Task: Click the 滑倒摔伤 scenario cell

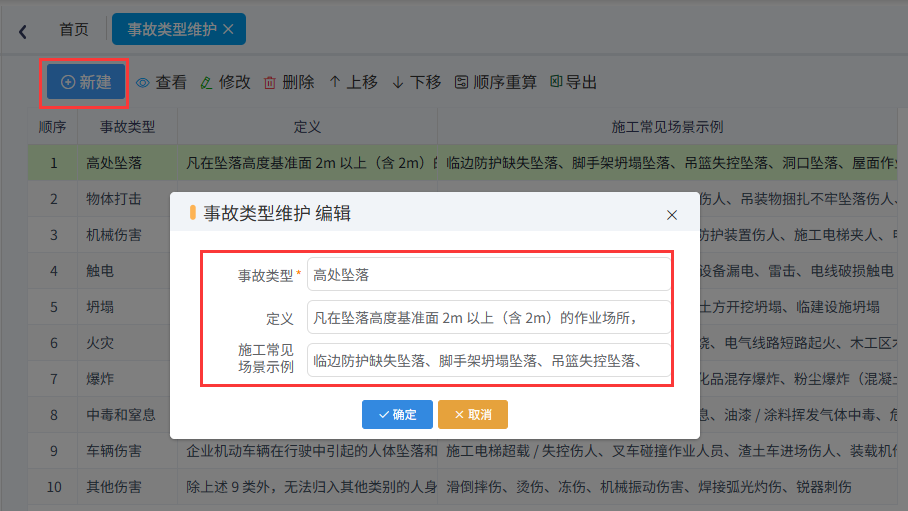Action: click(667, 487)
